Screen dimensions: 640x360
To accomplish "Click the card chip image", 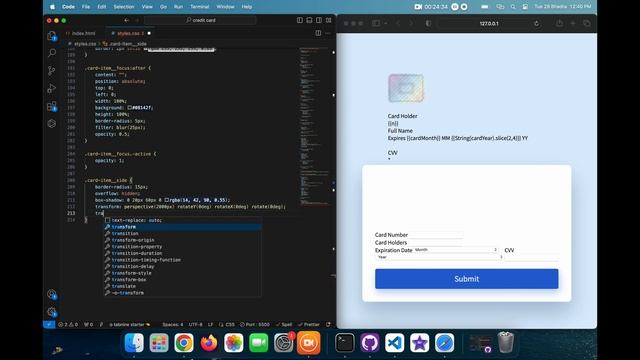I will click(406, 88).
